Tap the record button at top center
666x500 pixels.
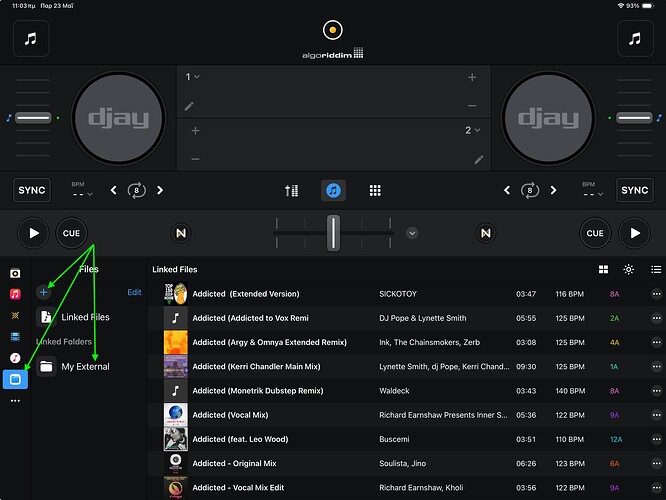[x=333, y=30]
